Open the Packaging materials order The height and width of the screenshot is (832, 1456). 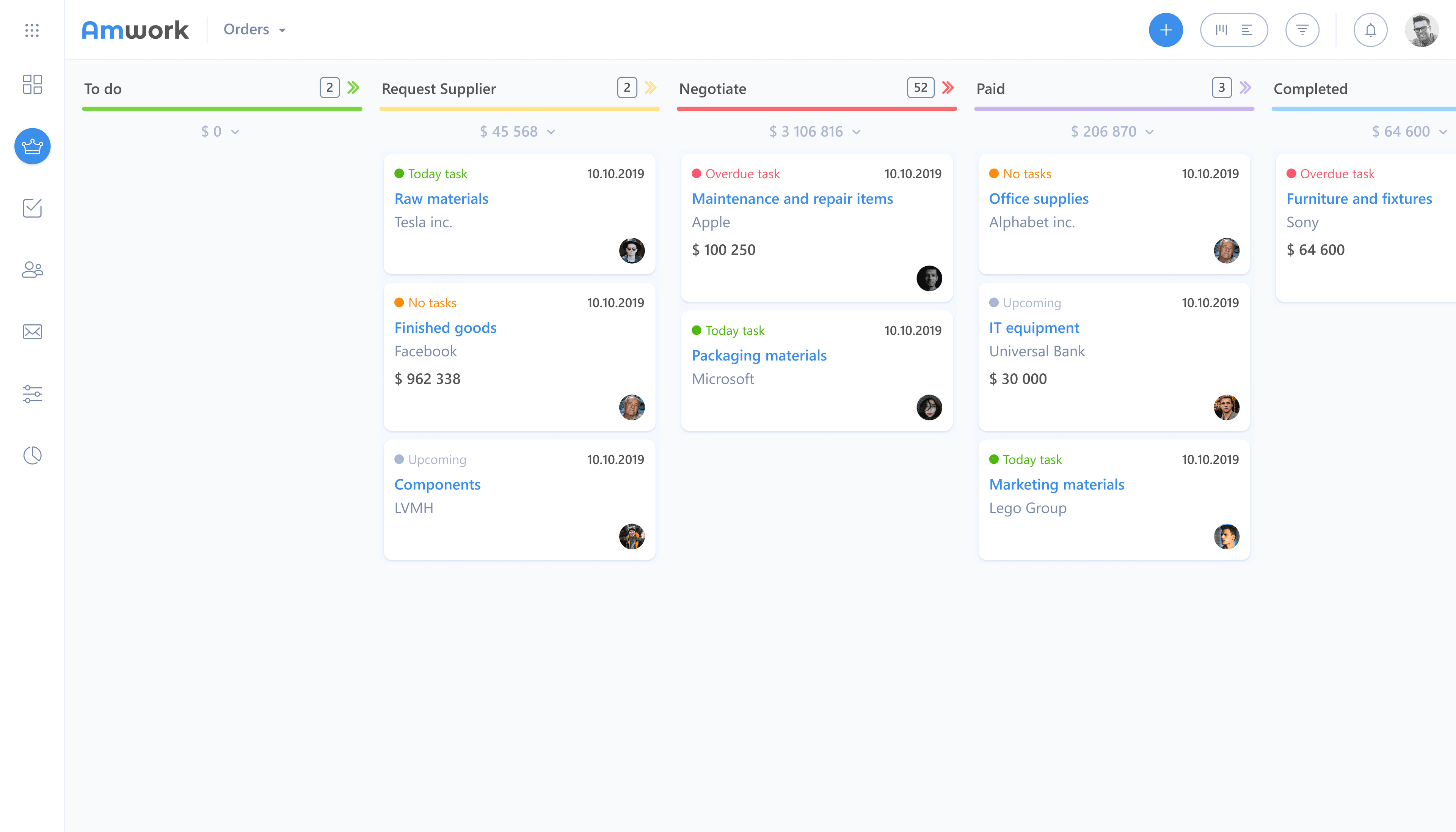(759, 355)
